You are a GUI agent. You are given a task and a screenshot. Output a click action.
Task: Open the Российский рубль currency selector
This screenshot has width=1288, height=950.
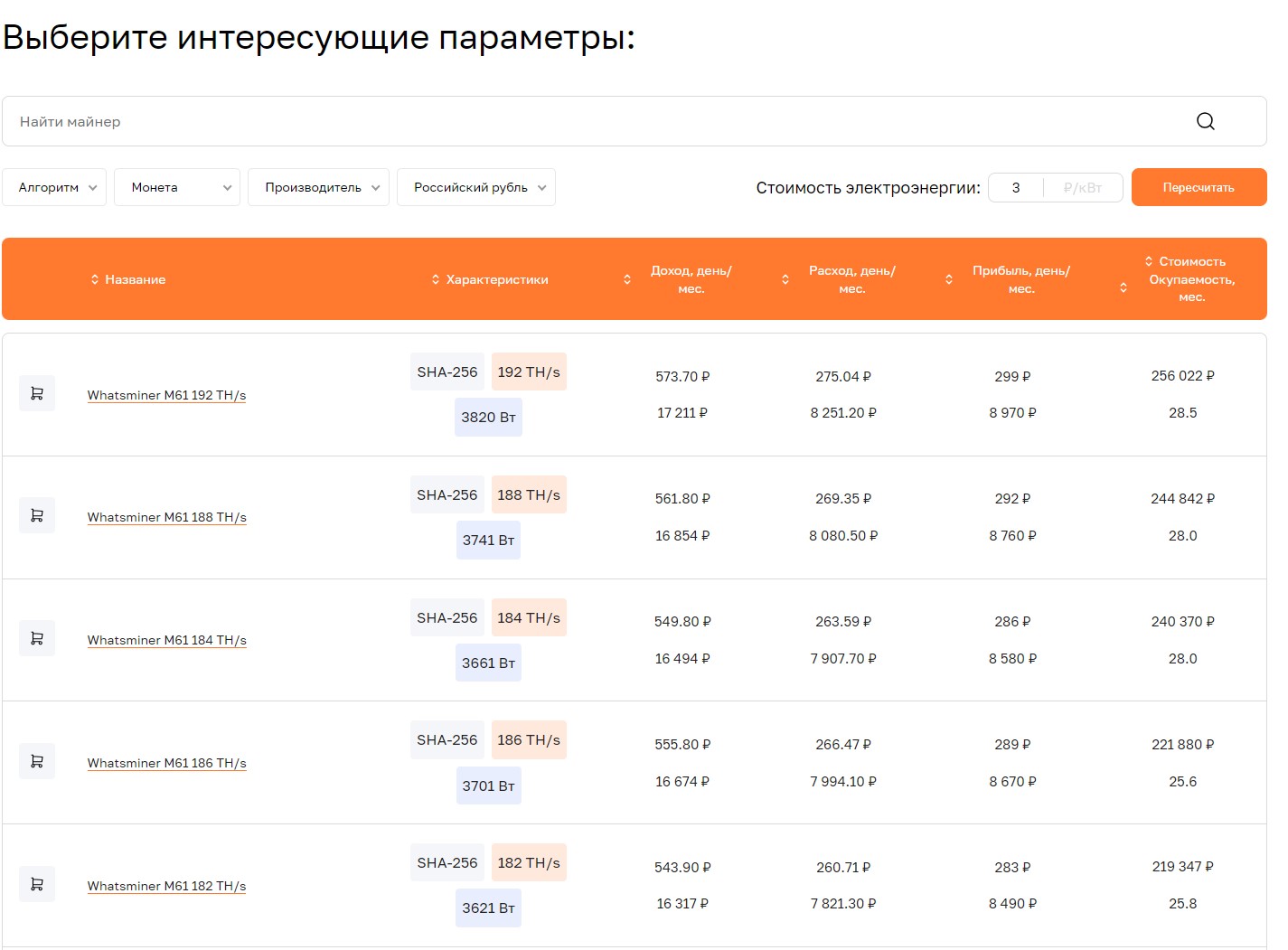click(x=476, y=187)
